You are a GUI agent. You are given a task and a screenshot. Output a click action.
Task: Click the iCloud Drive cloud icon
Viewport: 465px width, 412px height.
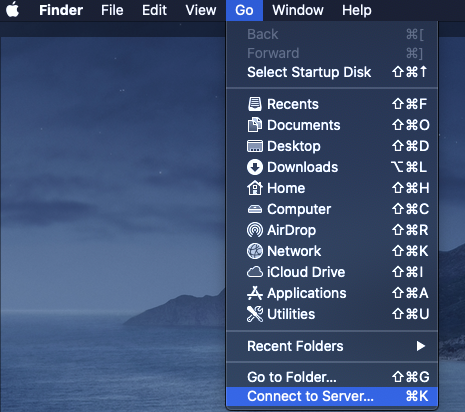(x=255, y=272)
